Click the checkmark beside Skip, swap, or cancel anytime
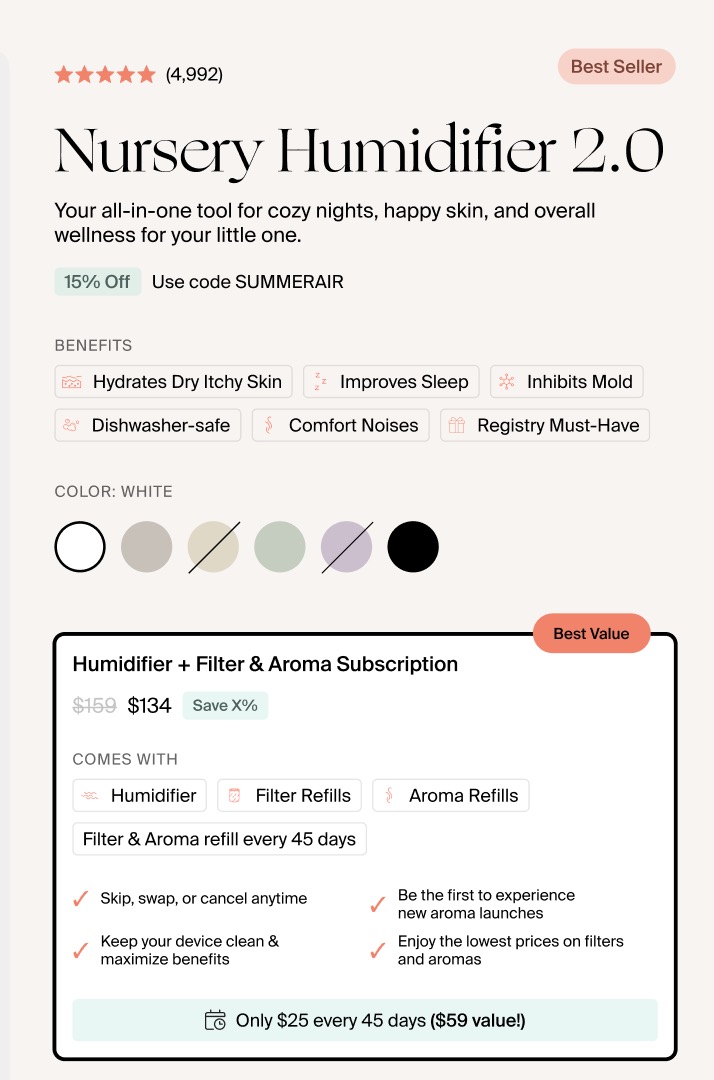The height and width of the screenshot is (1080, 714). tap(78, 899)
